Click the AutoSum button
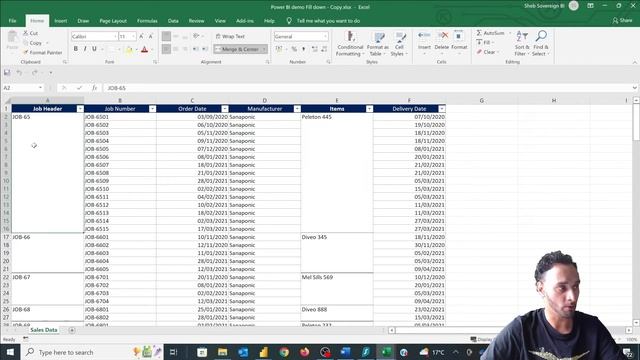 [x=491, y=33]
